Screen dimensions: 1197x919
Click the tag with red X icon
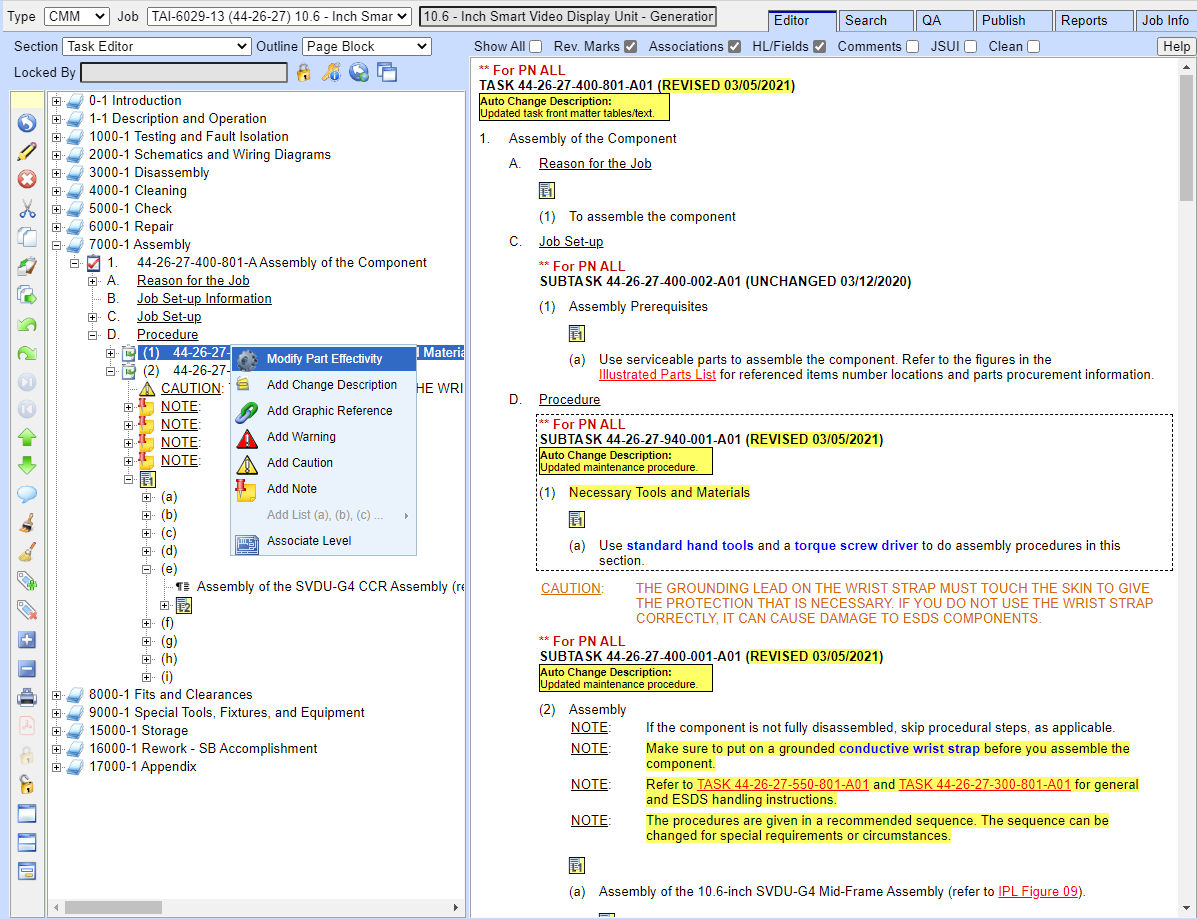(27, 611)
